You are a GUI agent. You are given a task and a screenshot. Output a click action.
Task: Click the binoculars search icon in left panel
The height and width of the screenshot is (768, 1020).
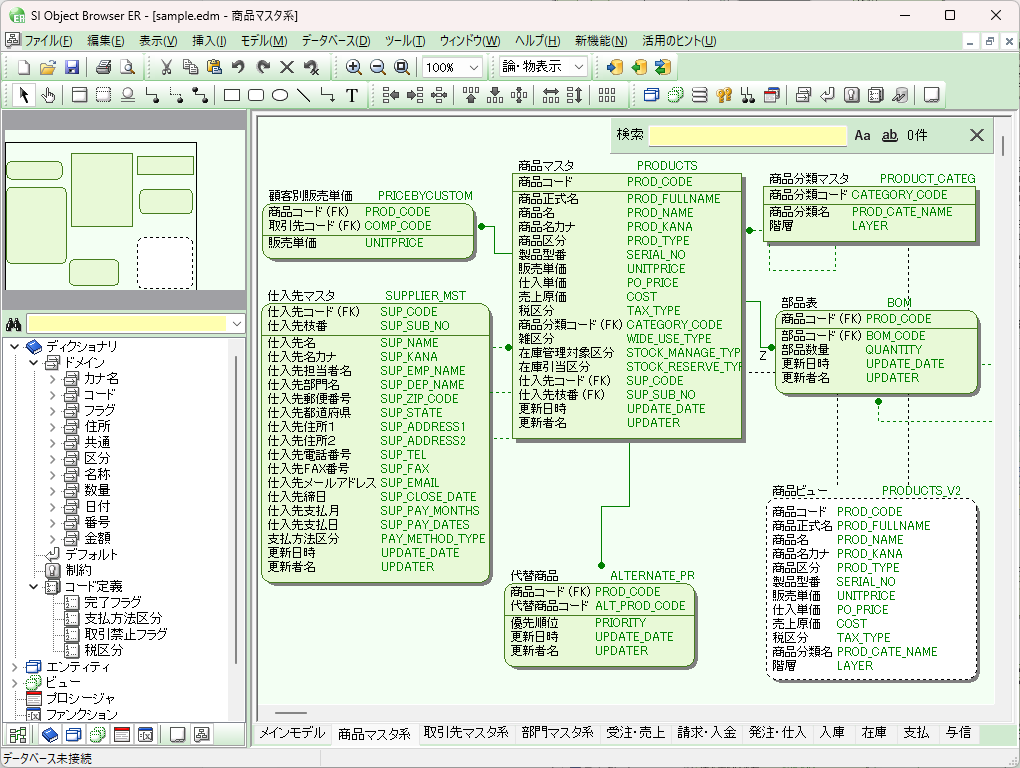[x=14, y=324]
